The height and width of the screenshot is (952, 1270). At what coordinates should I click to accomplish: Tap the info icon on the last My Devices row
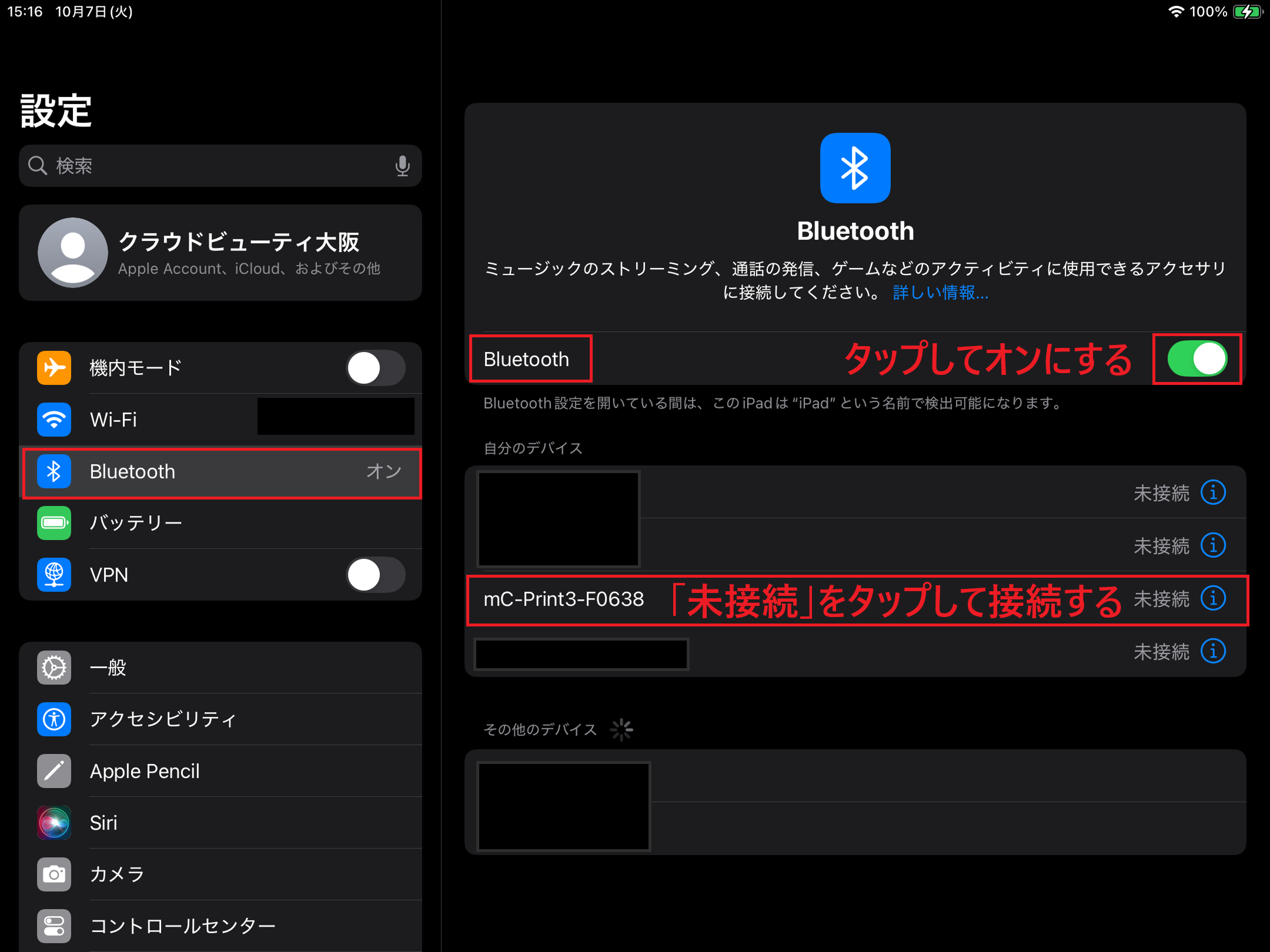pos(1212,651)
